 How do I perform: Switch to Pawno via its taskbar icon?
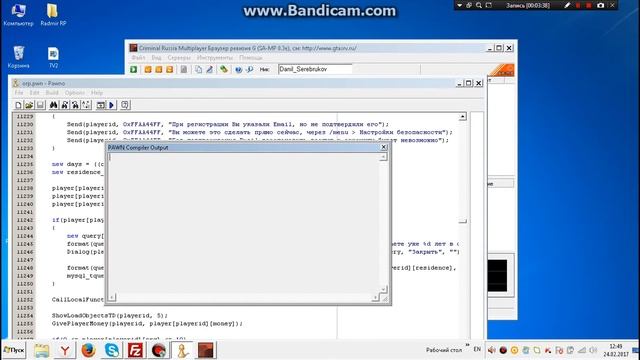click(x=182, y=350)
